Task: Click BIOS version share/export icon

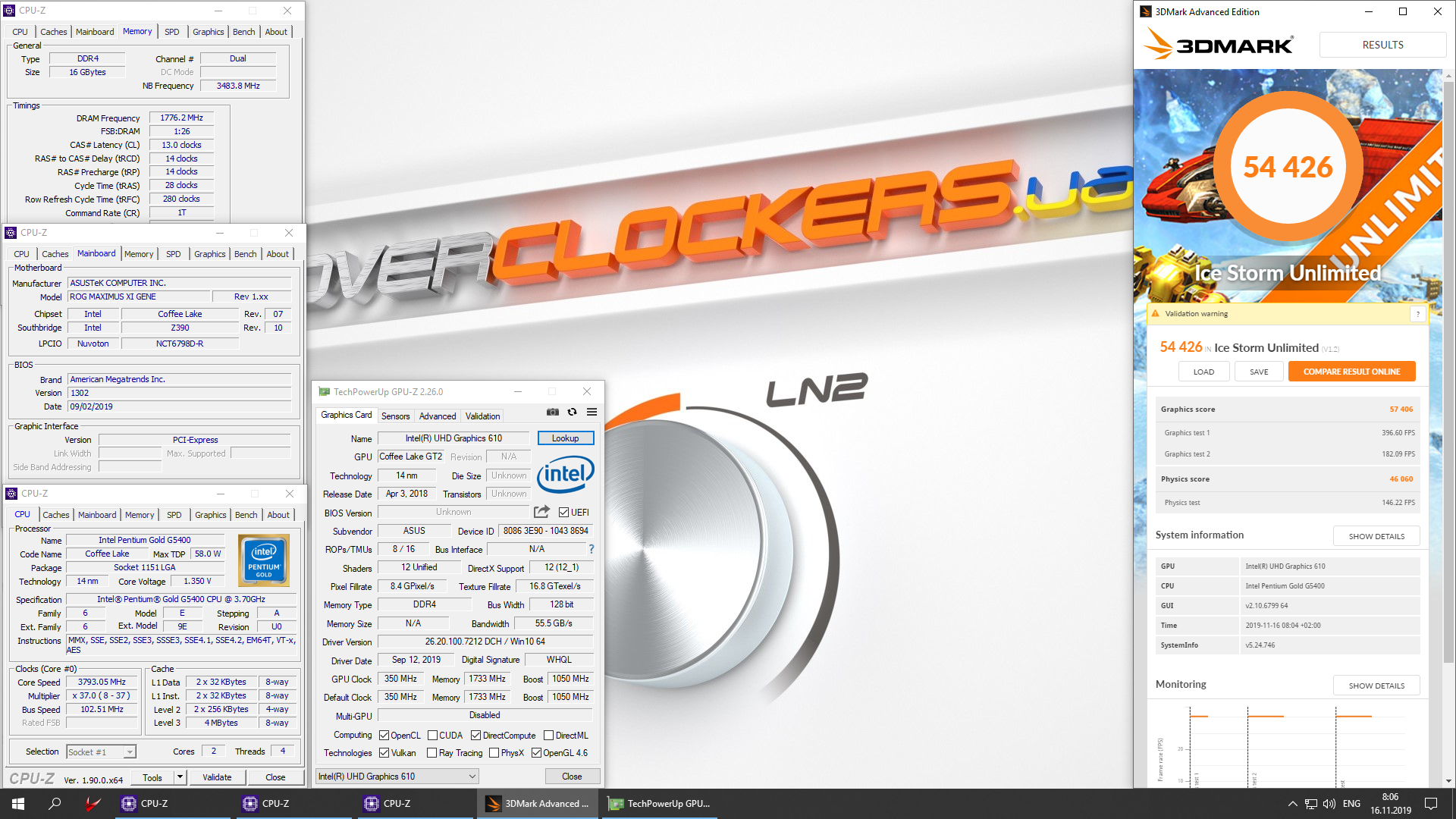Action: click(x=541, y=512)
